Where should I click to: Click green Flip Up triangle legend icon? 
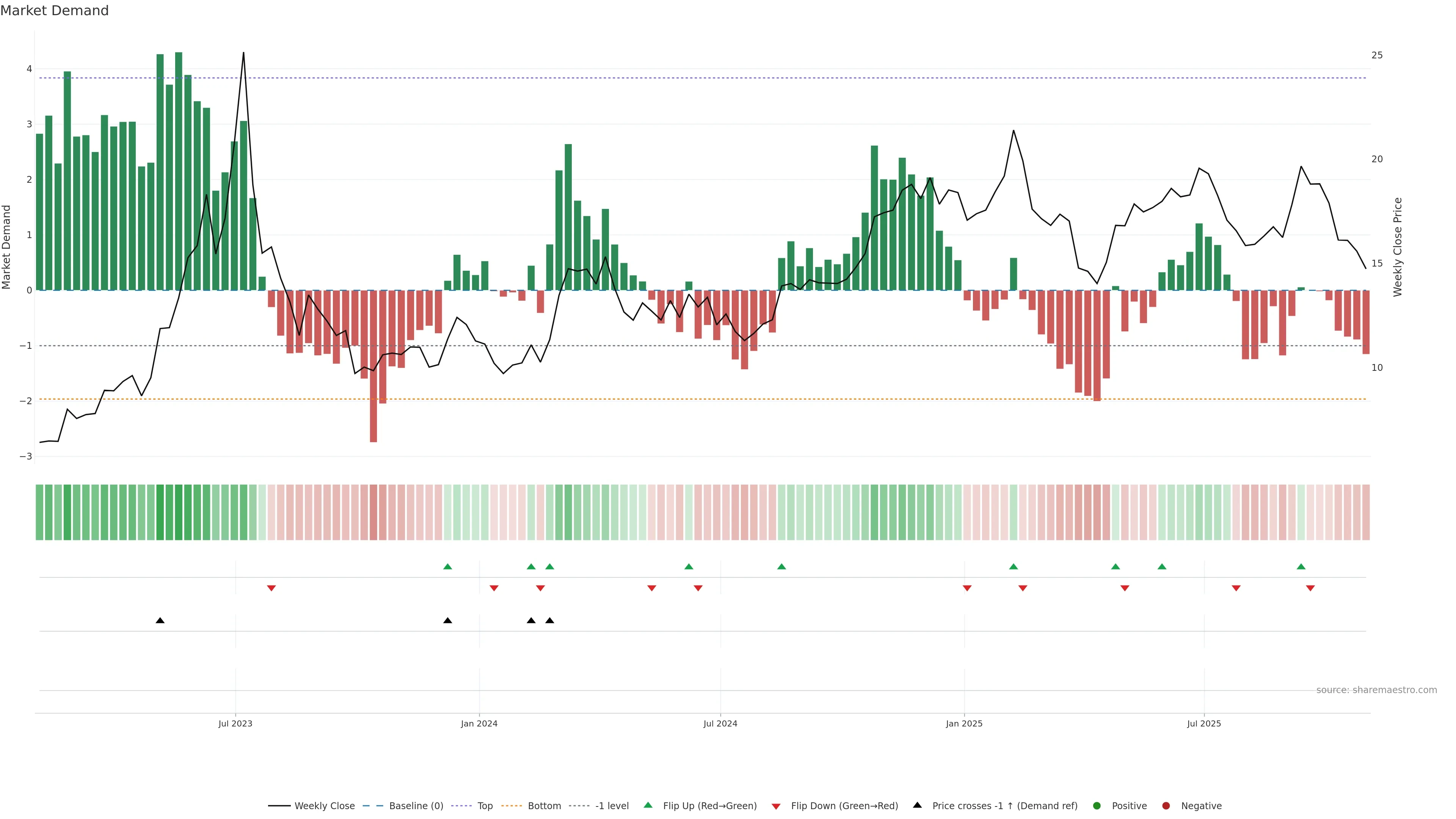point(648,805)
